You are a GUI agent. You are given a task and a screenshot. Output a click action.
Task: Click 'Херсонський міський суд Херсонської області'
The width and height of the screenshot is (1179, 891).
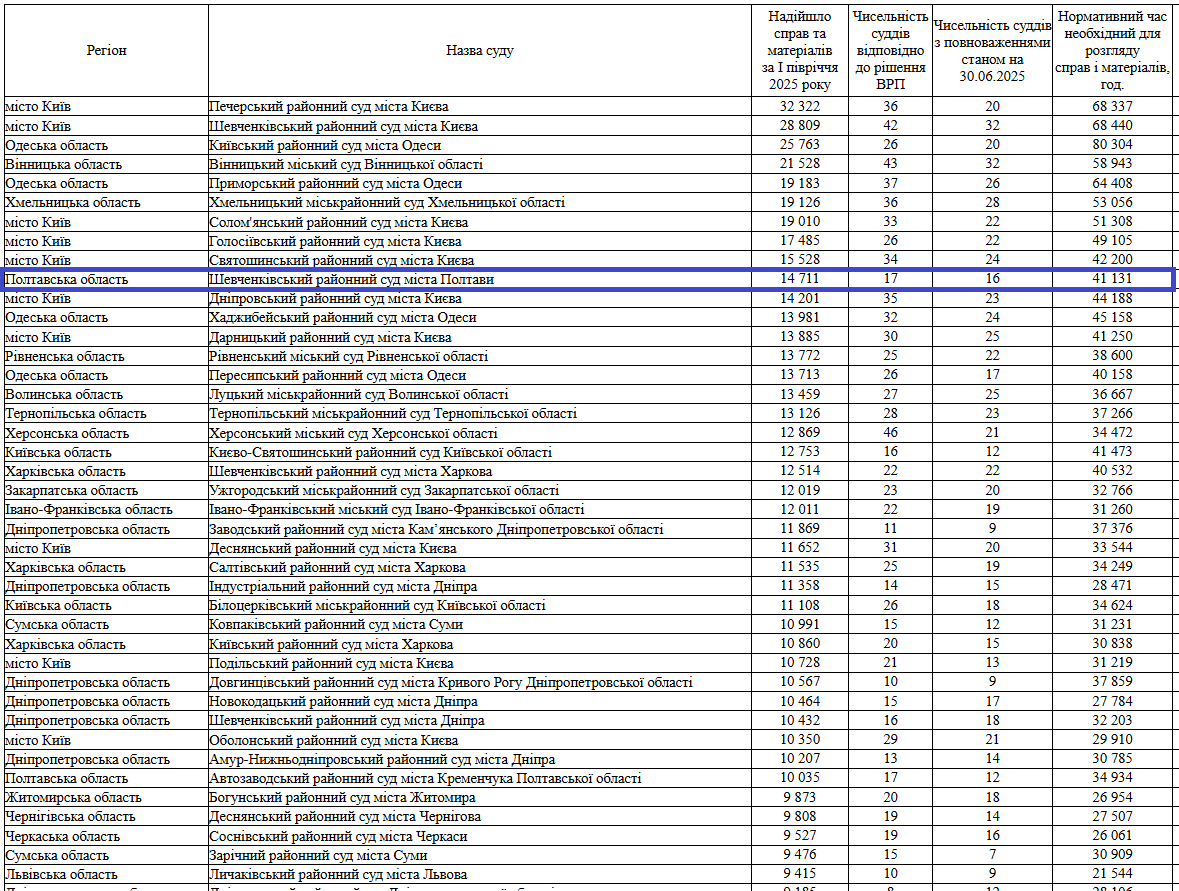(353, 433)
